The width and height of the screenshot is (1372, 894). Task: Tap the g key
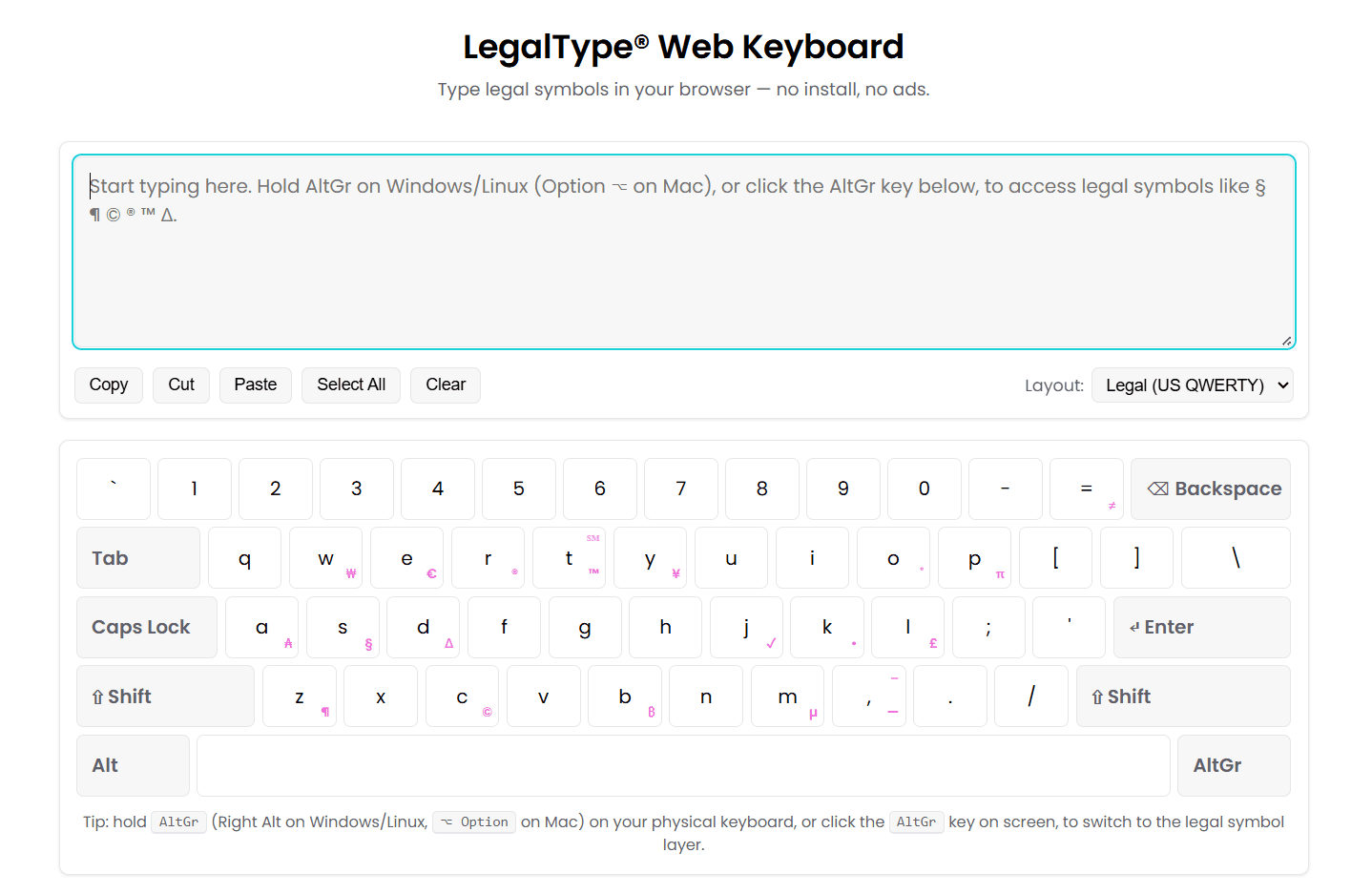585,628
